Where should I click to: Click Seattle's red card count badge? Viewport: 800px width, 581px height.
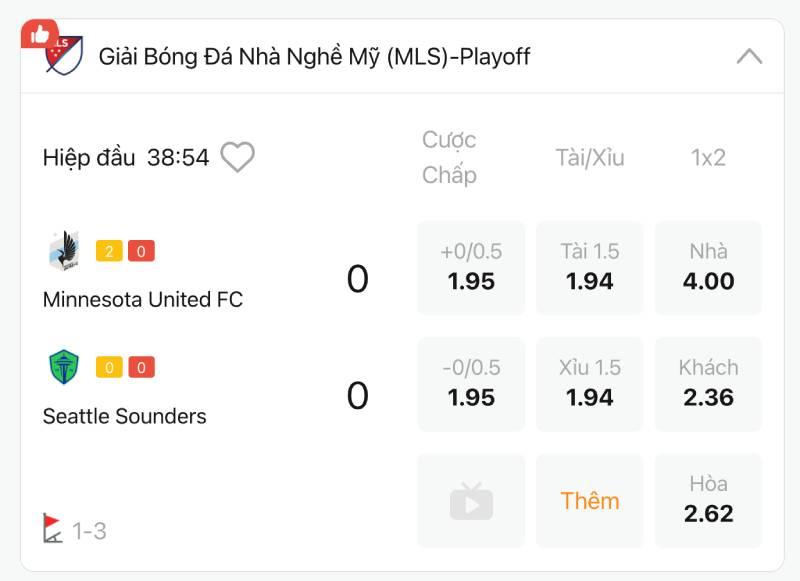[142, 368]
